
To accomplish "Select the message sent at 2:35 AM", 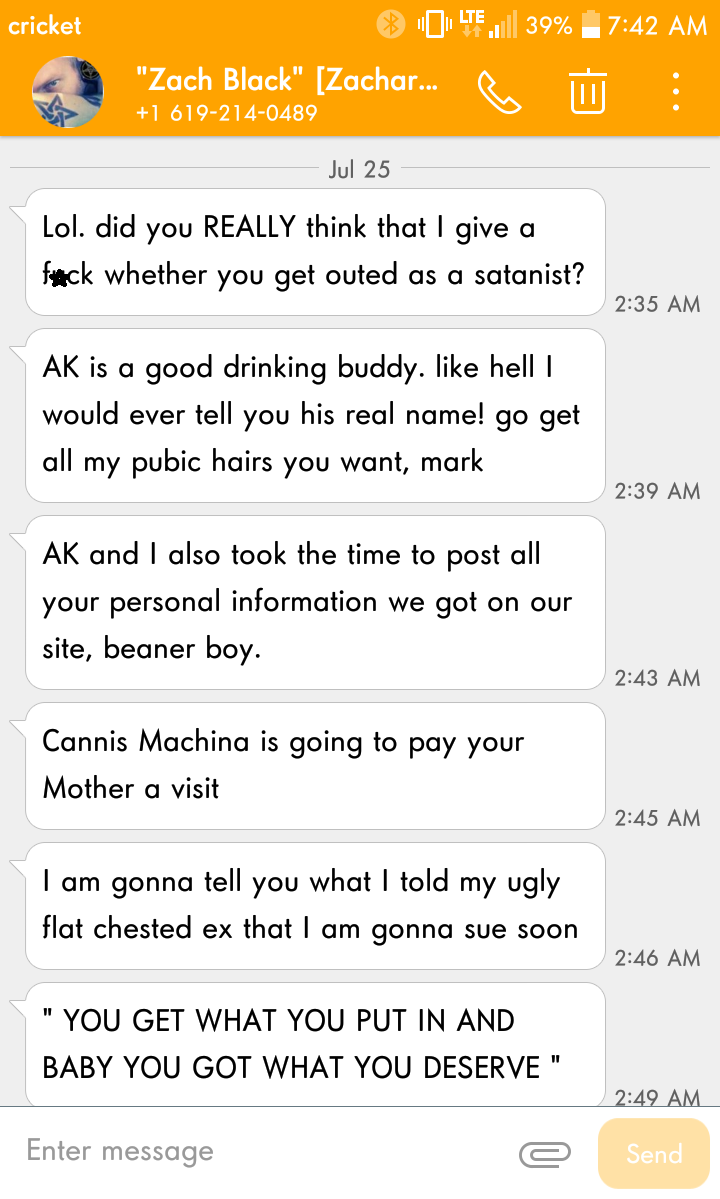I will pyautogui.click(x=315, y=252).
